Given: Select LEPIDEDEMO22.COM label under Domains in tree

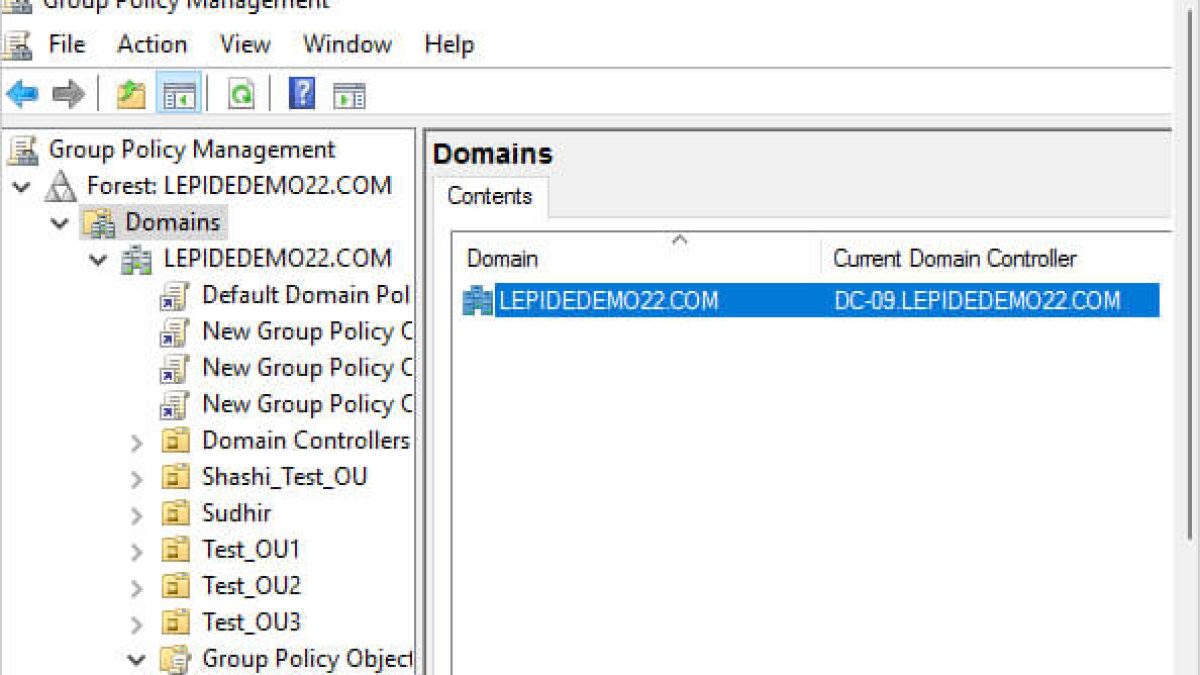Looking at the screenshot, I should pyautogui.click(x=277, y=259).
